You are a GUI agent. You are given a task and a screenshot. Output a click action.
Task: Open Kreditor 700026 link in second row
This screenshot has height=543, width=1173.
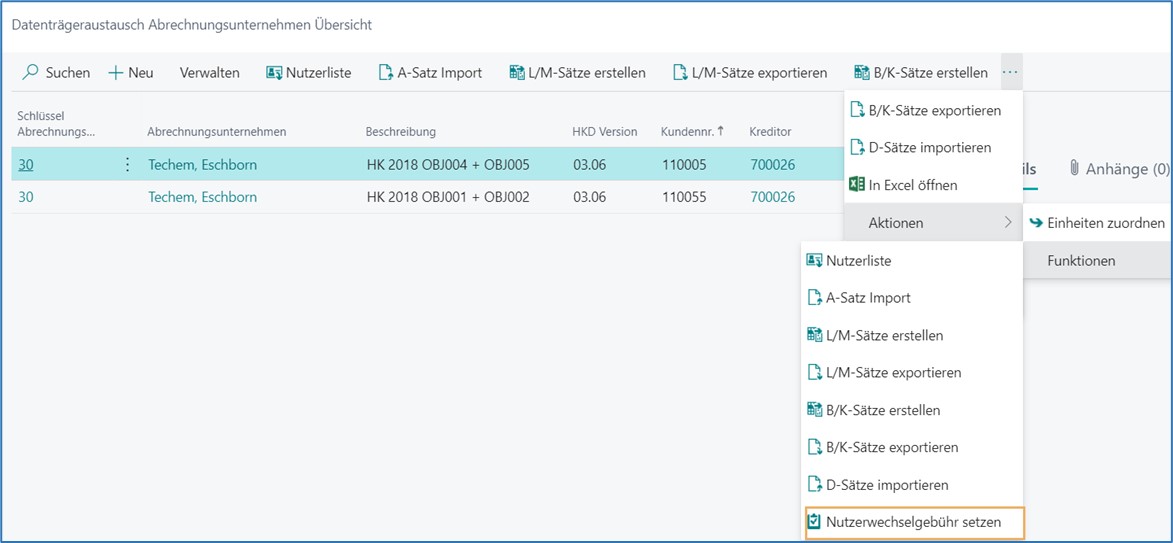(x=772, y=197)
